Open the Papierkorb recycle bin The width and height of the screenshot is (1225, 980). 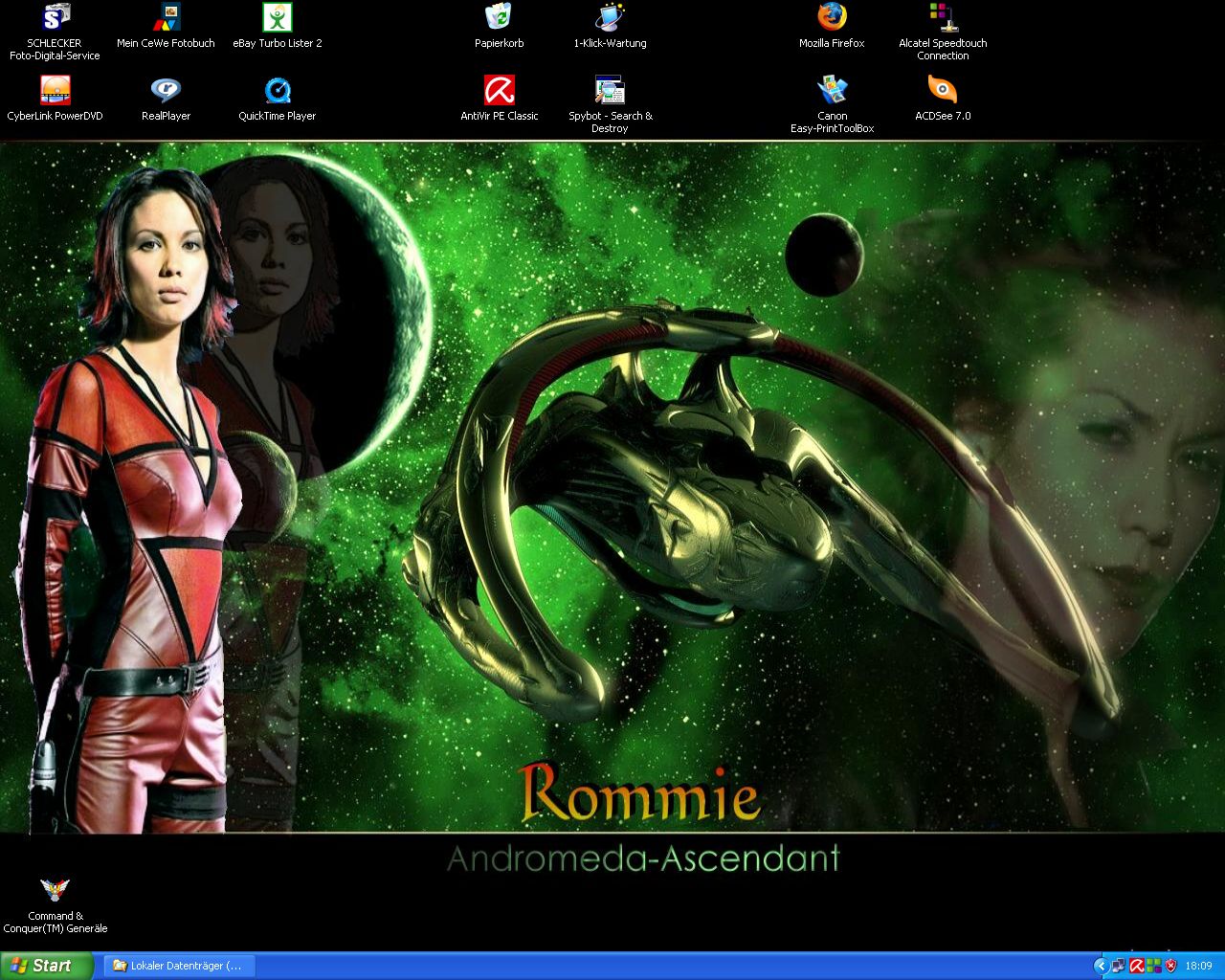point(499,18)
